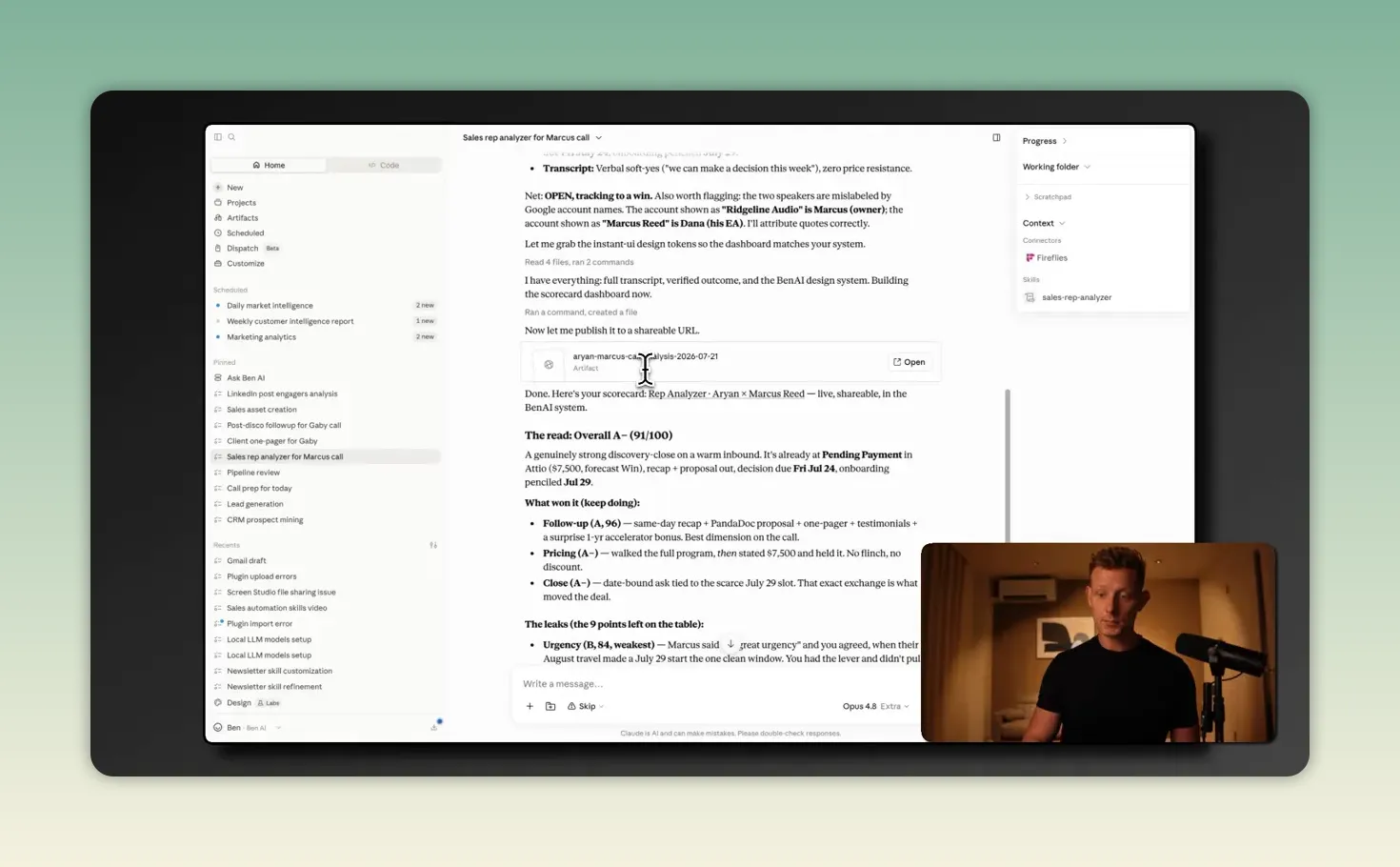Screen dimensions: 1400x867
Task: Open the Ben account menu
Action: pyautogui.click(x=248, y=728)
